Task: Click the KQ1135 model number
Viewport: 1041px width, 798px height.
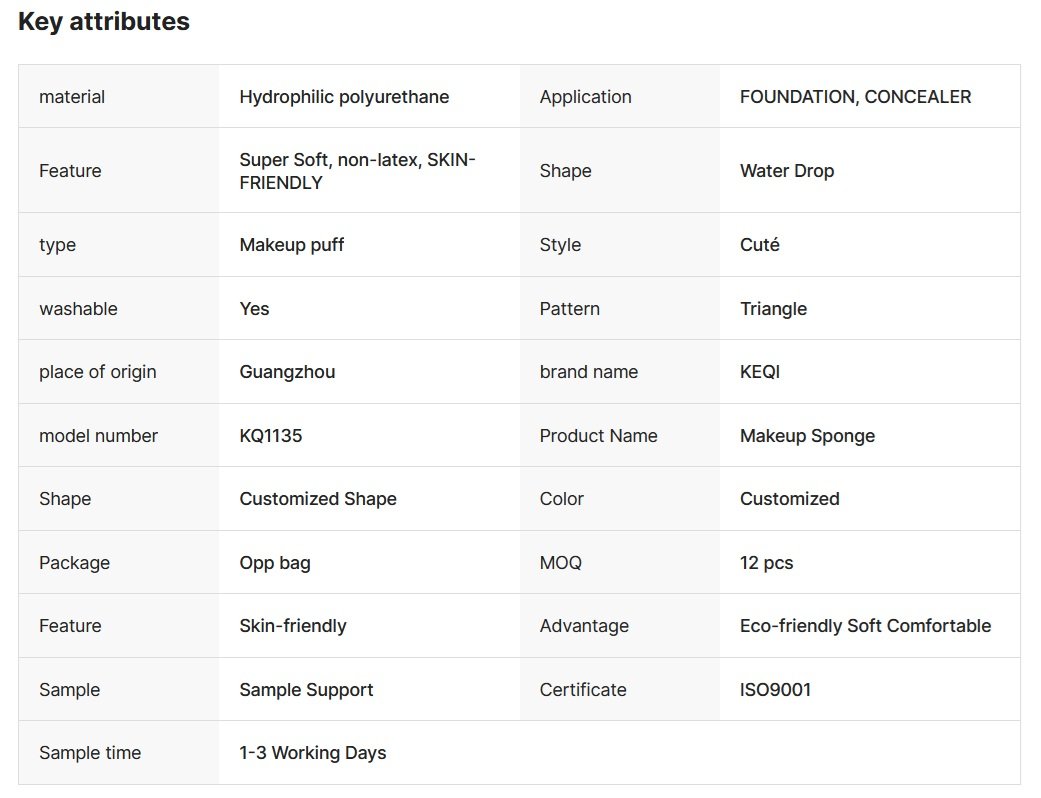Action: coord(271,436)
